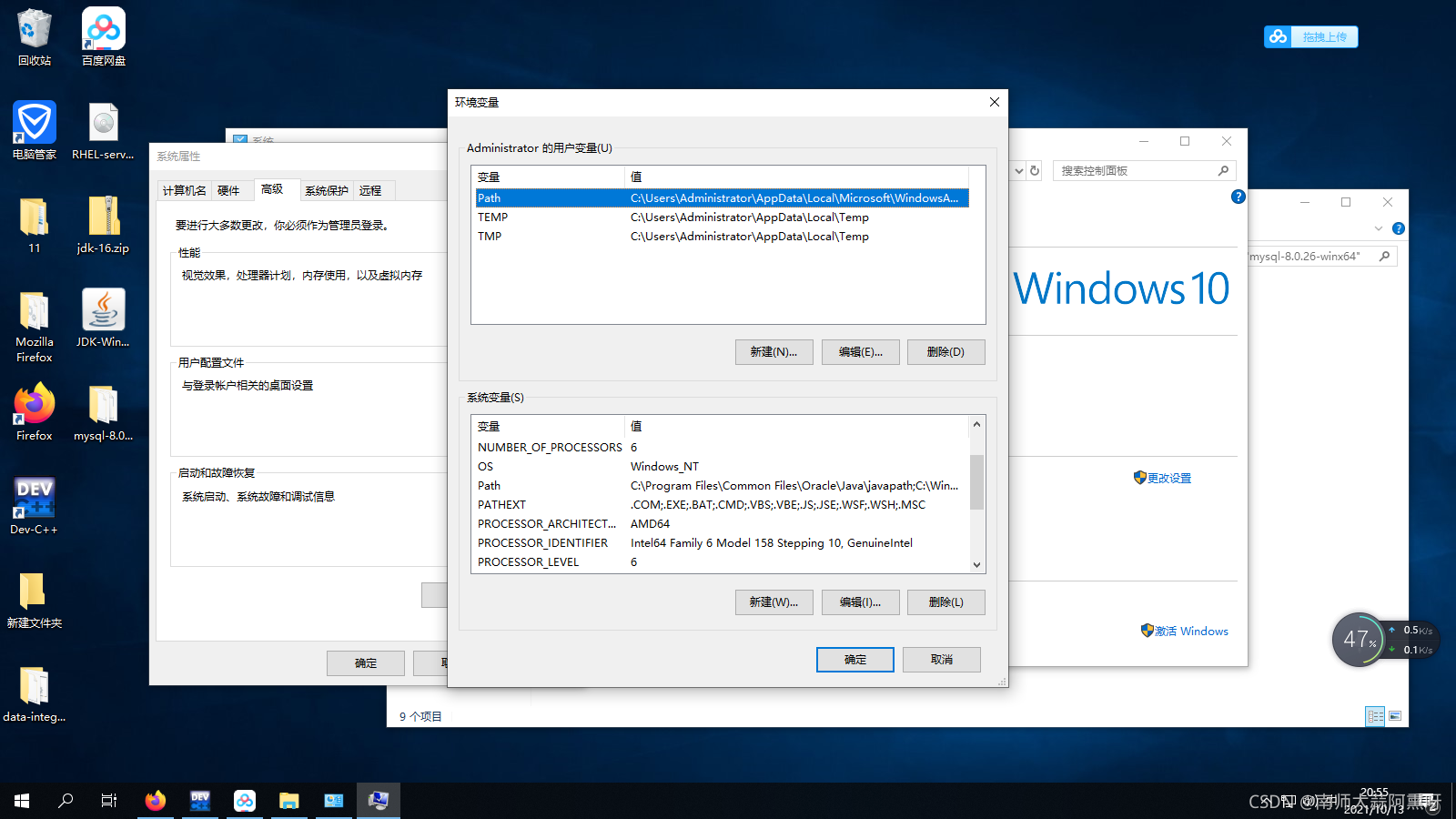Select the system Path variable row
1456x819 pixels.
(x=723, y=485)
